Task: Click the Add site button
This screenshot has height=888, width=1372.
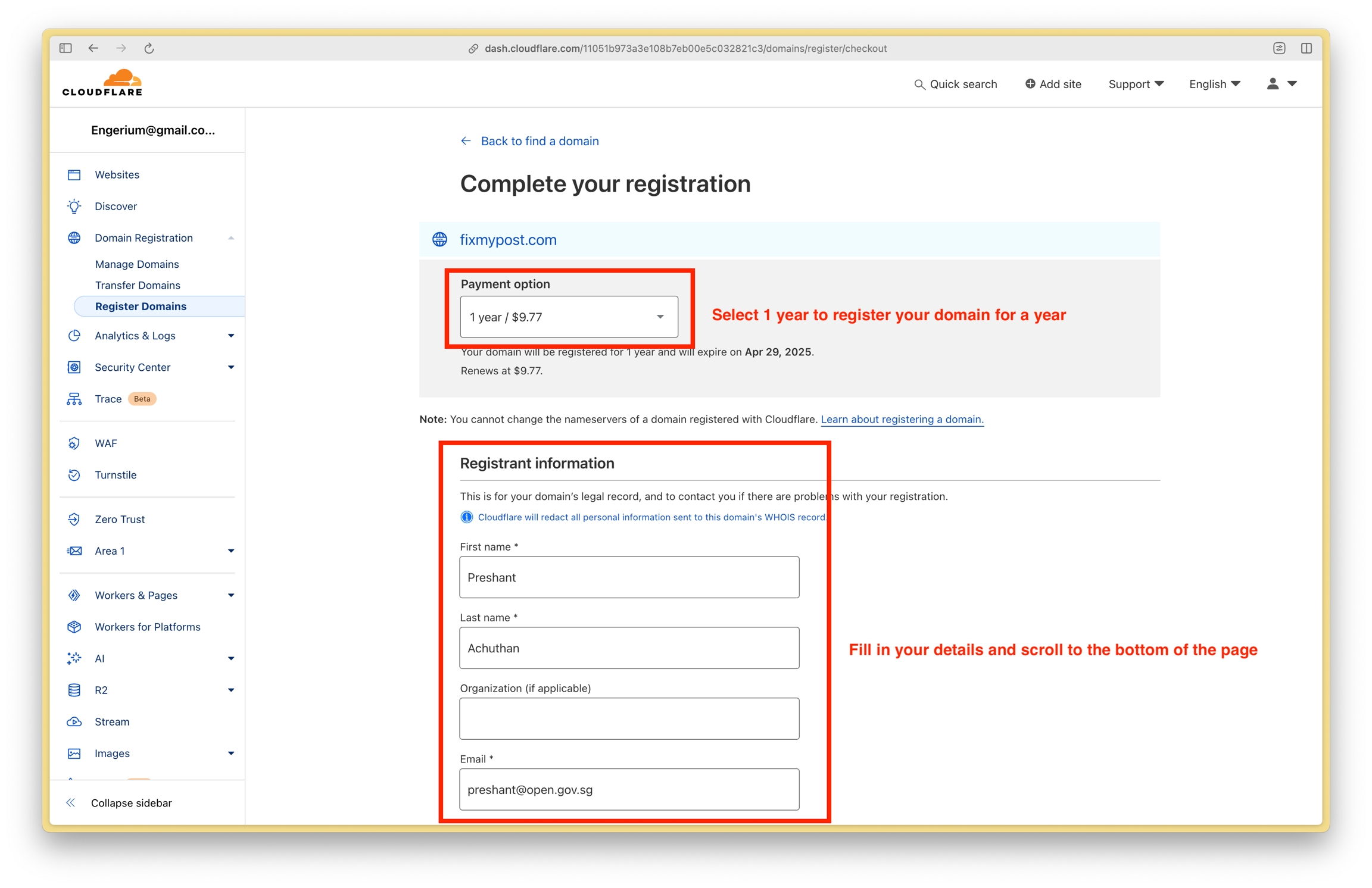Action: (x=1053, y=84)
